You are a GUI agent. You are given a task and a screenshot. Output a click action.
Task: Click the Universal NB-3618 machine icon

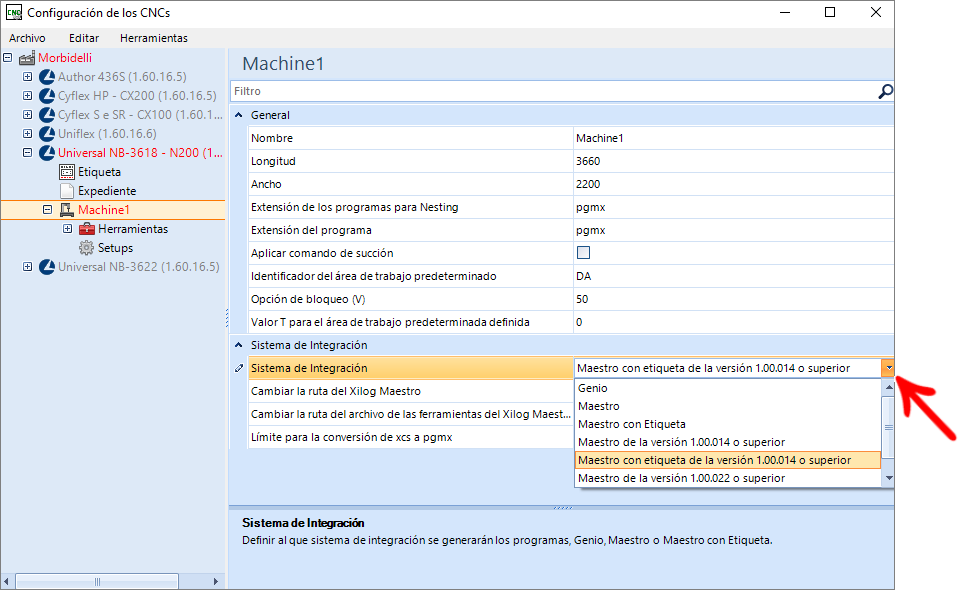[47, 153]
